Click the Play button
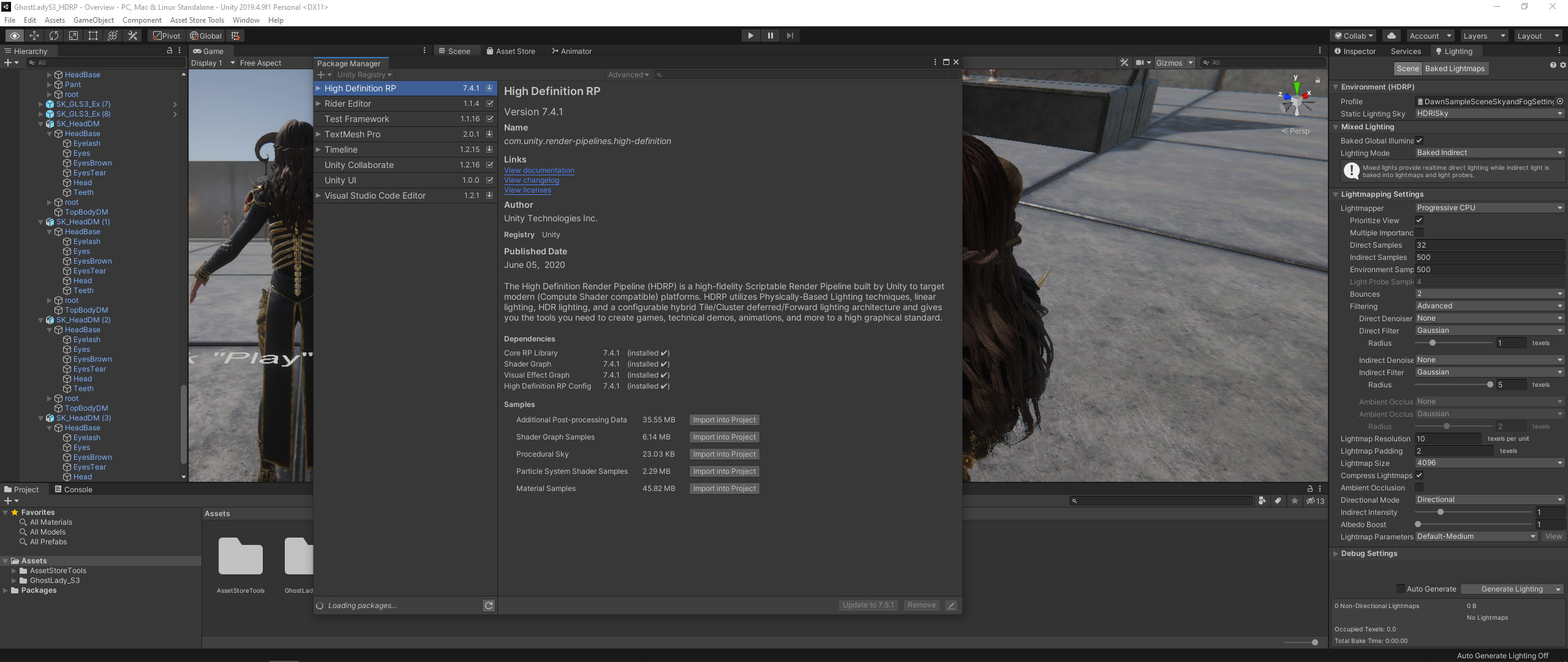This screenshot has width=1568, height=662. pos(750,36)
